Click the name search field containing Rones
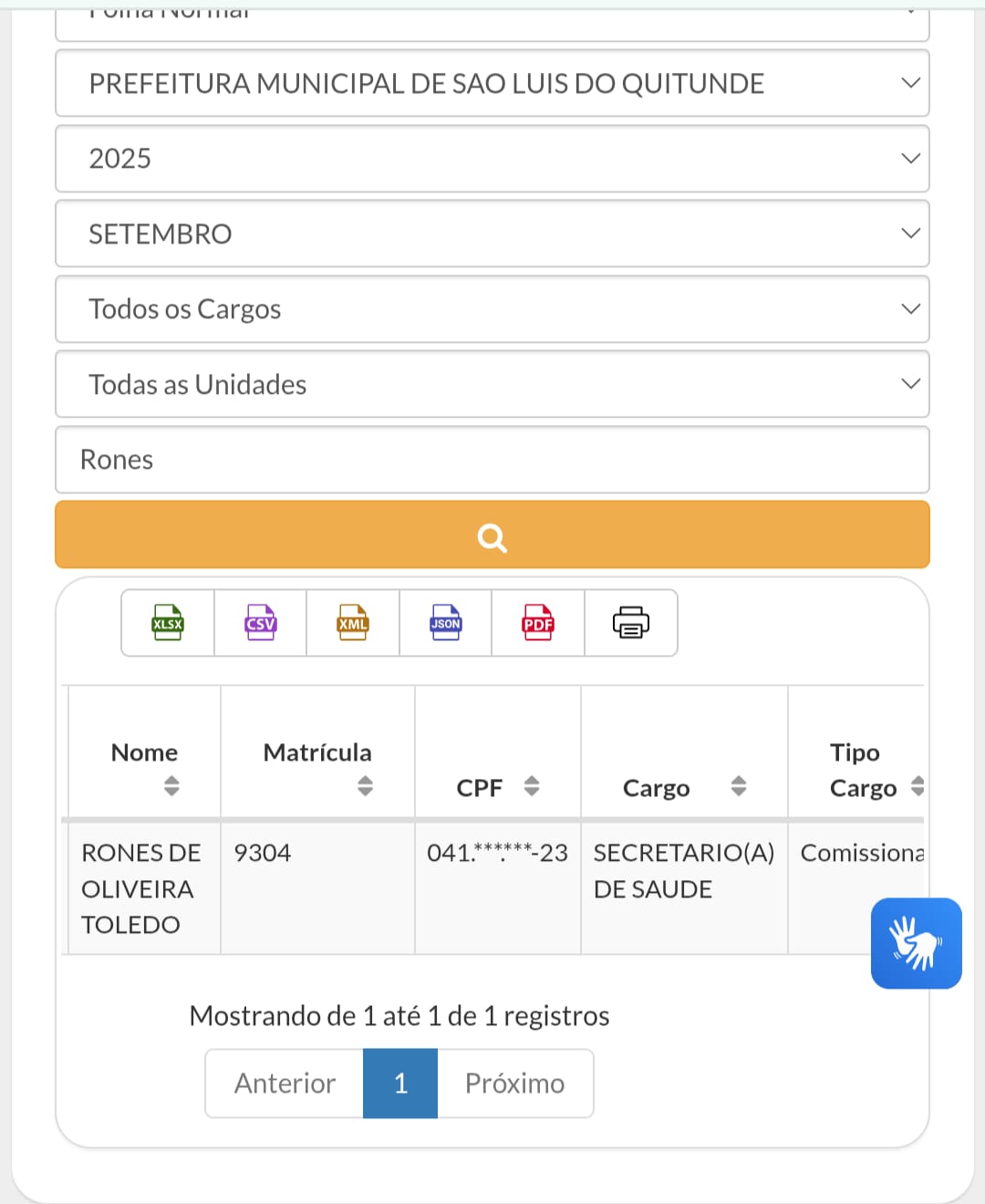Viewport: 985px width, 1204px height. [x=493, y=460]
